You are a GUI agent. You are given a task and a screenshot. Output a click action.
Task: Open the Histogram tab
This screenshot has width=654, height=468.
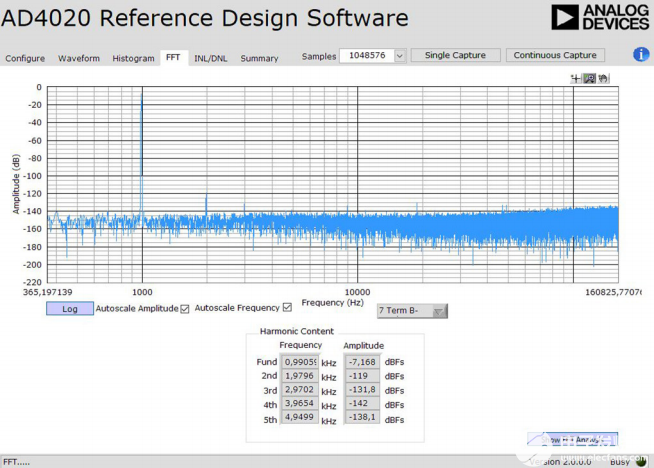133,58
